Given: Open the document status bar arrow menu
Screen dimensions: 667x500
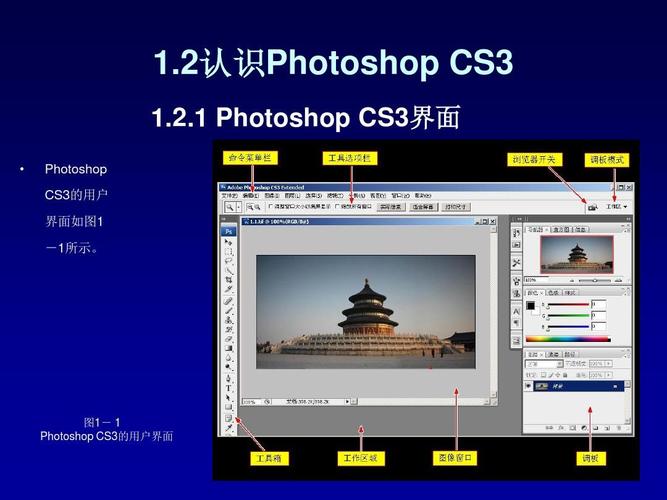Looking at the screenshot, I should point(348,401).
